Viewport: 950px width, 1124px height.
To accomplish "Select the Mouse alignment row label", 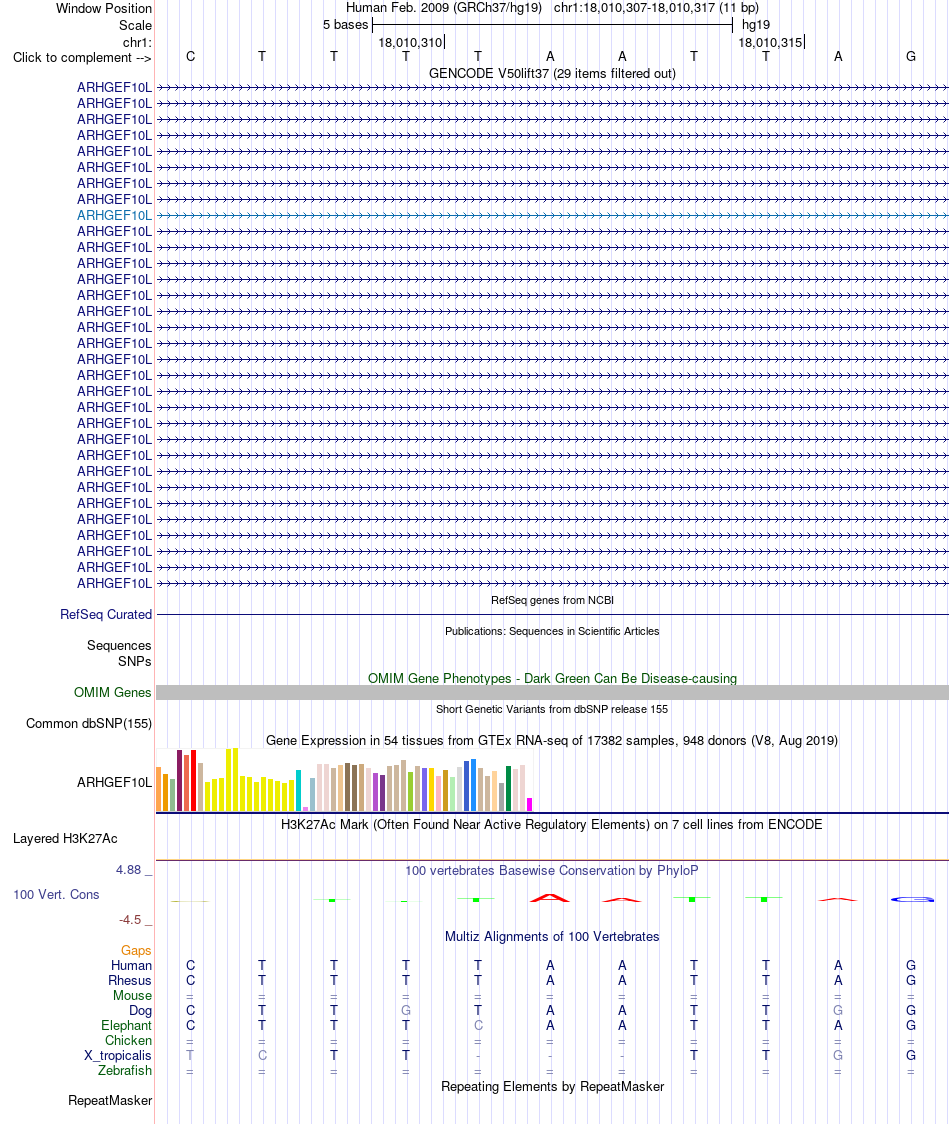I will (x=133, y=996).
